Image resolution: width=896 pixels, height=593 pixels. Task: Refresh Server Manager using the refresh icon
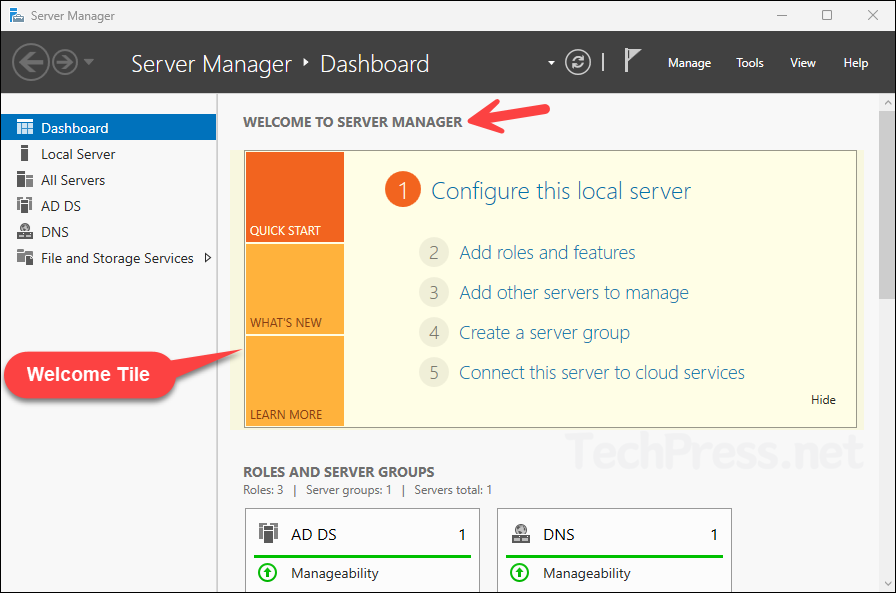(x=578, y=62)
